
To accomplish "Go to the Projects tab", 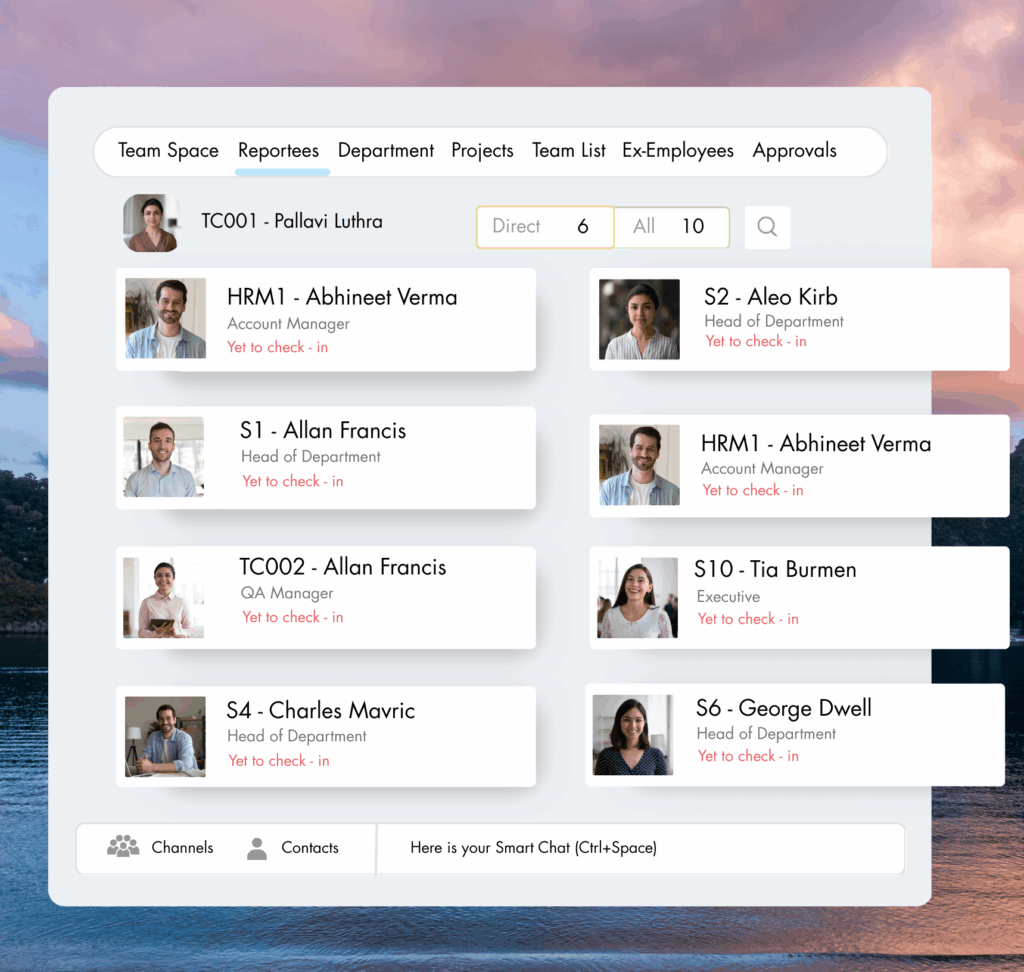I will tap(483, 150).
